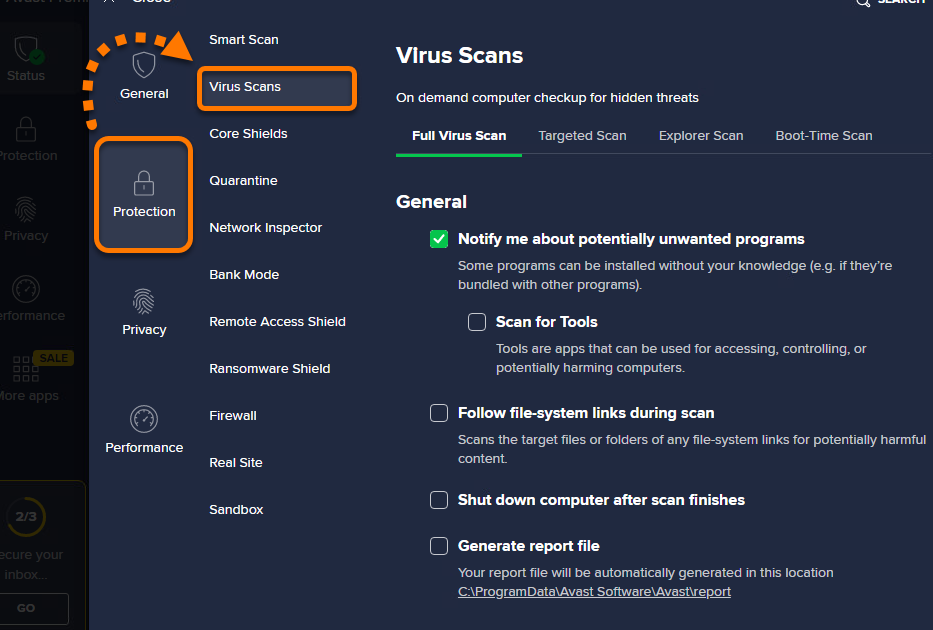Open the Boot-Time Scan tab
Image resolution: width=933 pixels, height=630 pixels.
pos(823,135)
